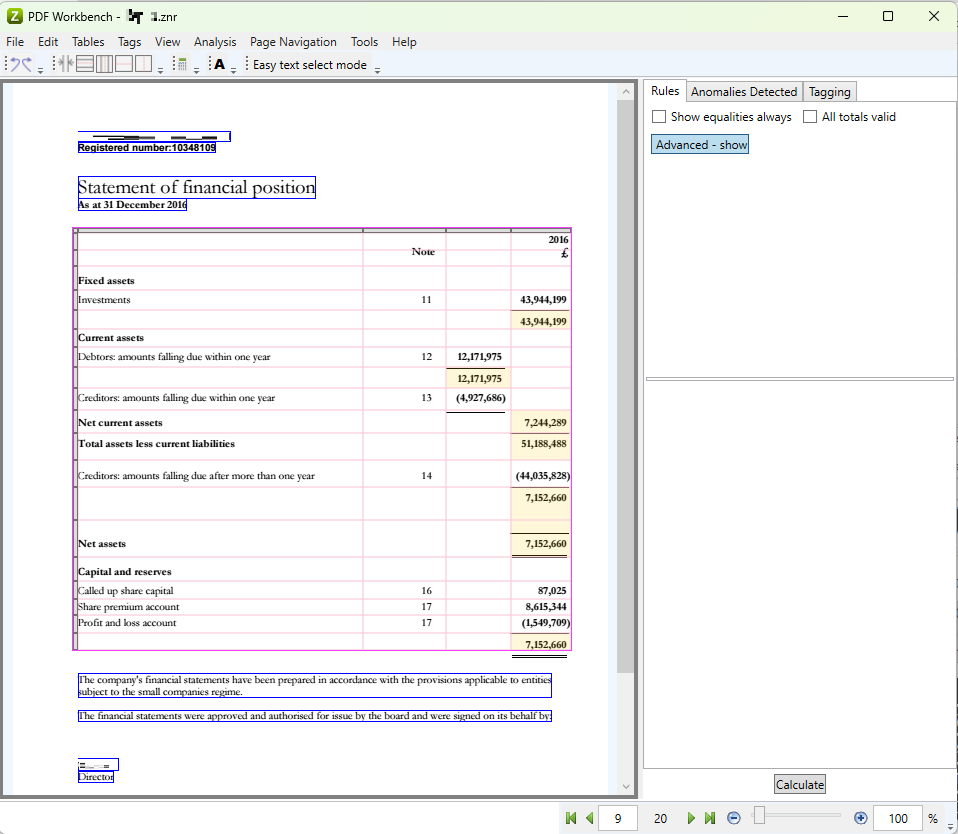
Task: Click the zoom out minus icon
Action: pyautogui.click(x=734, y=818)
